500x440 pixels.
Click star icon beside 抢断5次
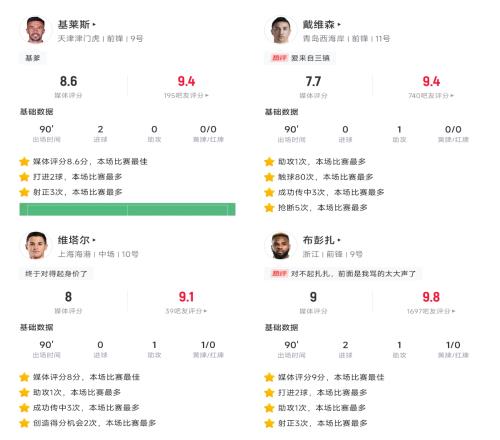pyautogui.click(x=269, y=208)
